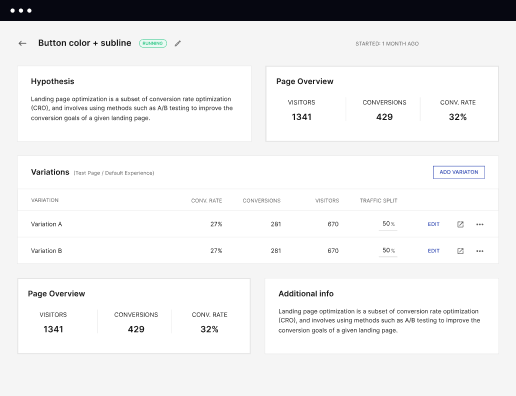Screen dimensions: 516x396
Task: Click the 1341 visitors value in top overview
Action: pos(302,117)
